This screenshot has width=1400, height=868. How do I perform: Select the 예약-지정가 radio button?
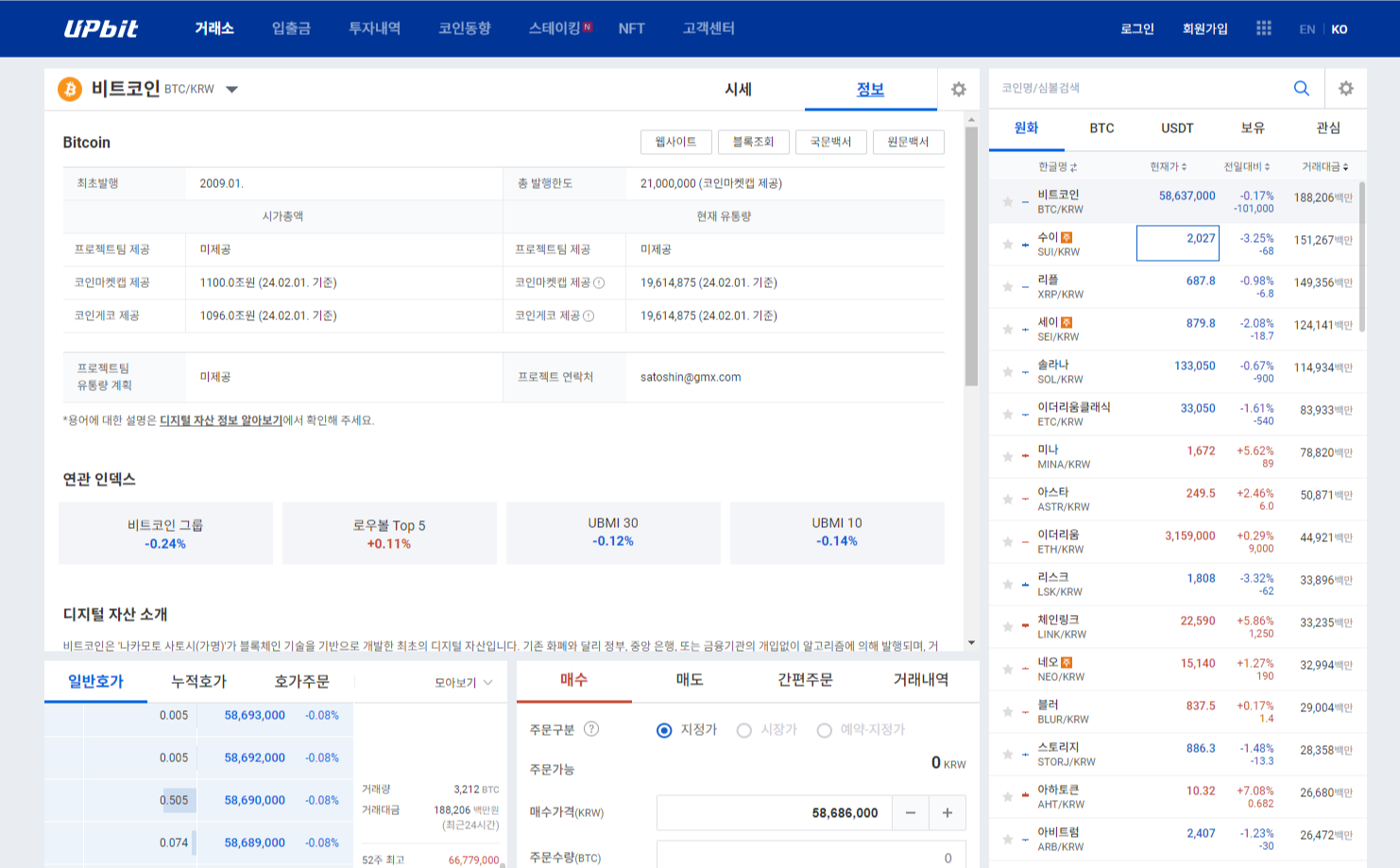coord(825,730)
